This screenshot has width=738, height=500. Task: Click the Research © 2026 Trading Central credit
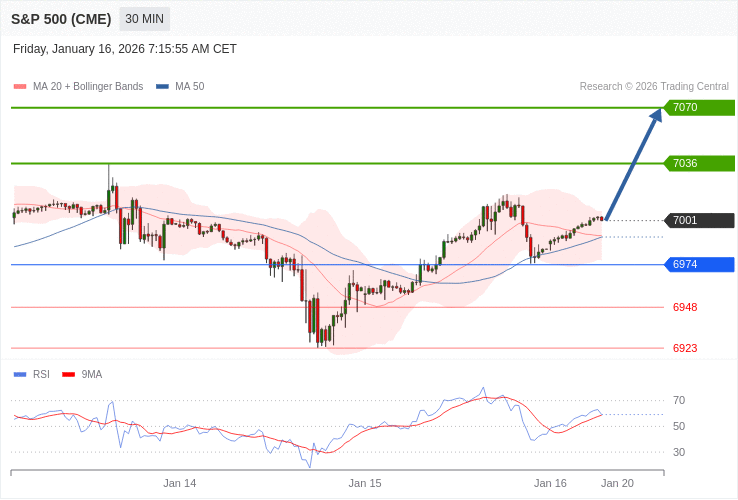coord(654,87)
